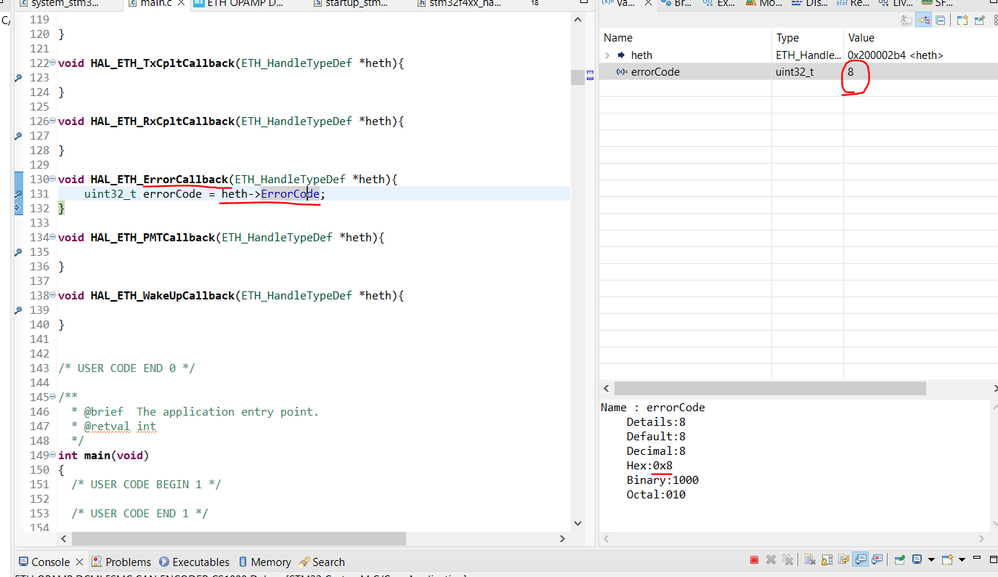The width and height of the screenshot is (998, 577).
Task: Click the Name column header
Action: pyautogui.click(x=685, y=38)
